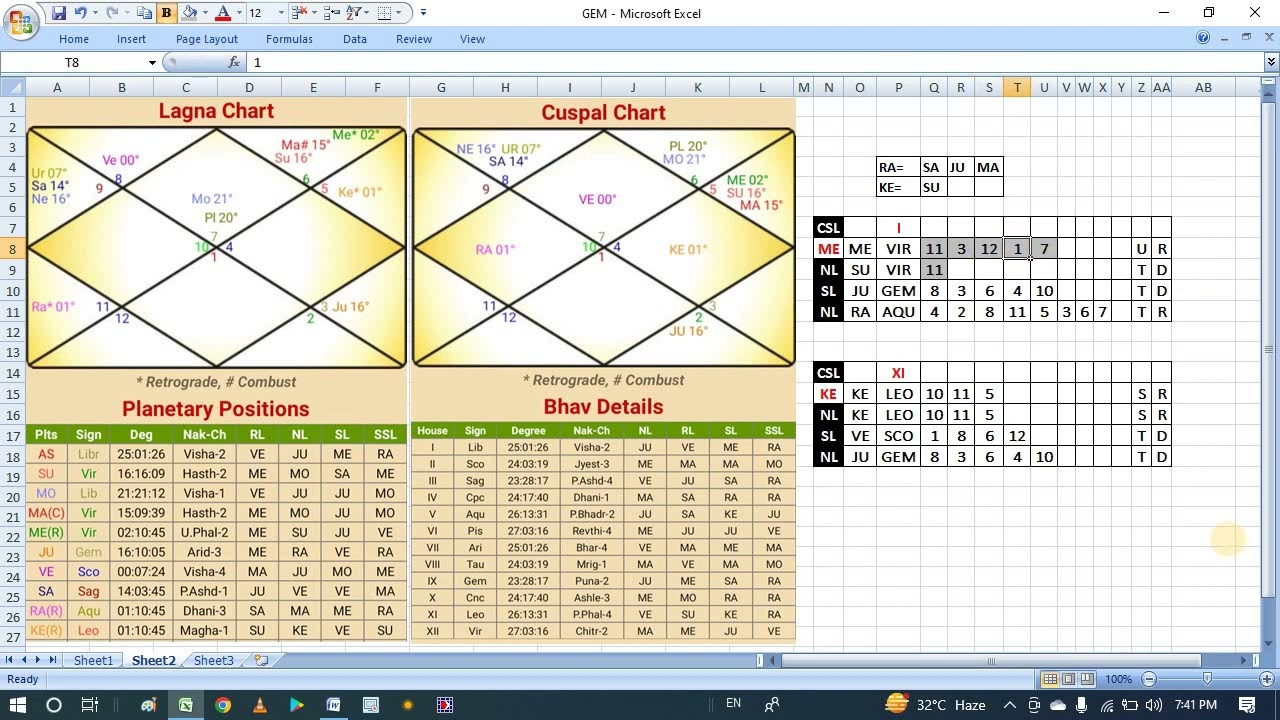The width and height of the screenshot is (1280, 720).
Task: Open the notifications center icon
Action: tap(1247, 705)
